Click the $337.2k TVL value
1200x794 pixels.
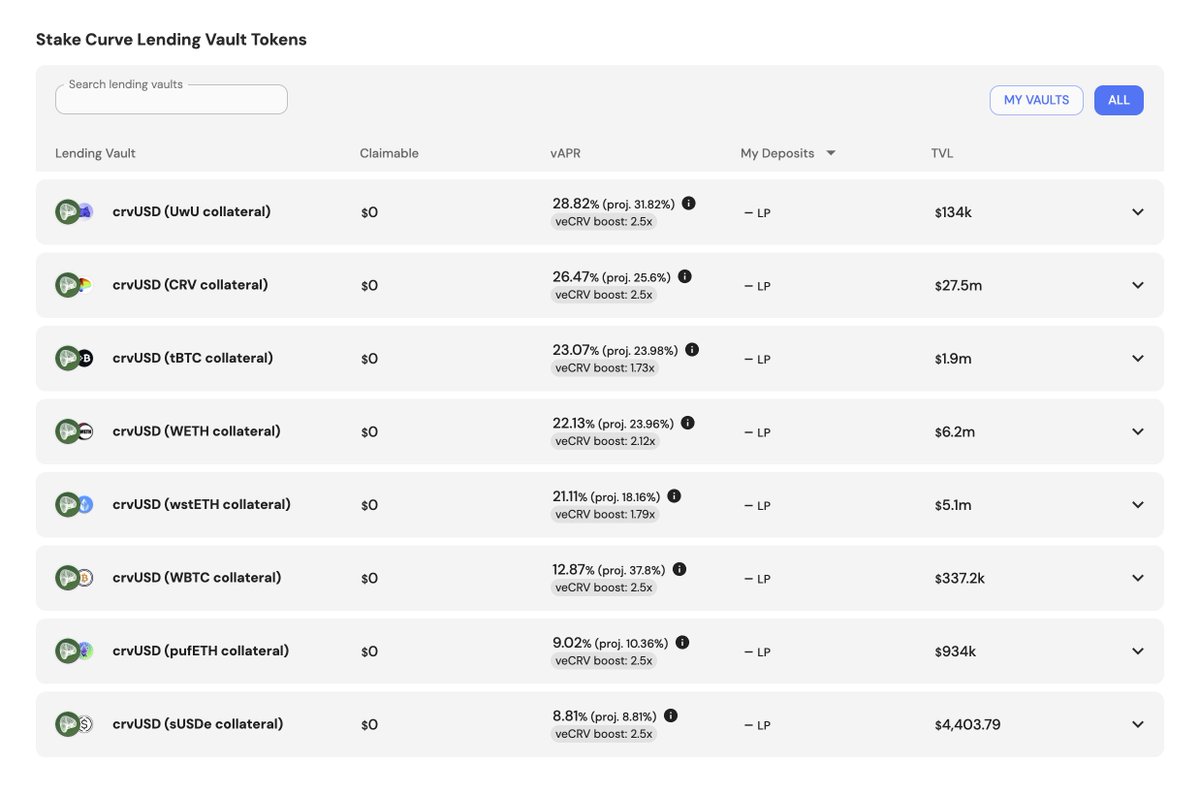960,578
